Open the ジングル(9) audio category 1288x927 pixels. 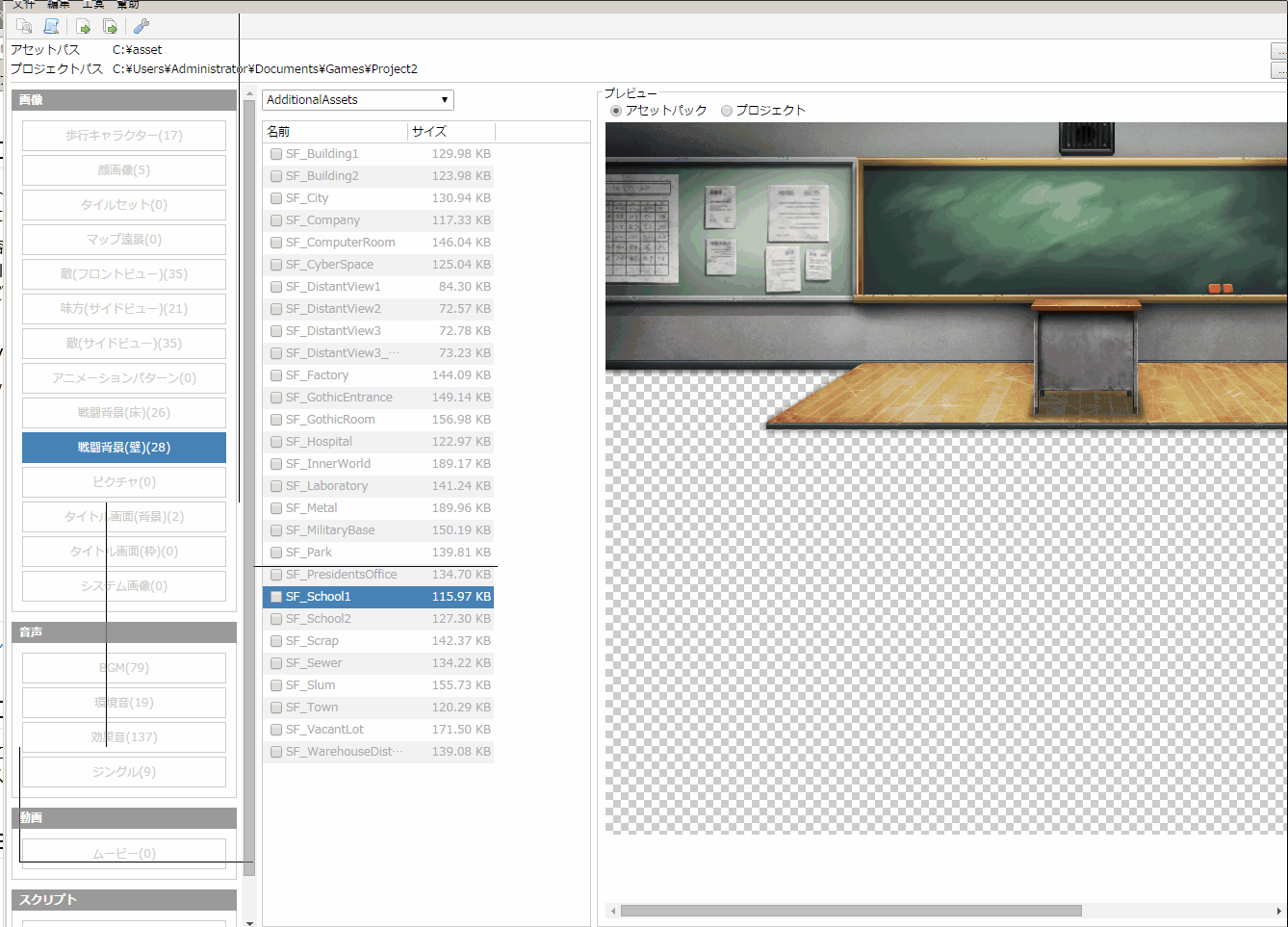coord(124,772)
